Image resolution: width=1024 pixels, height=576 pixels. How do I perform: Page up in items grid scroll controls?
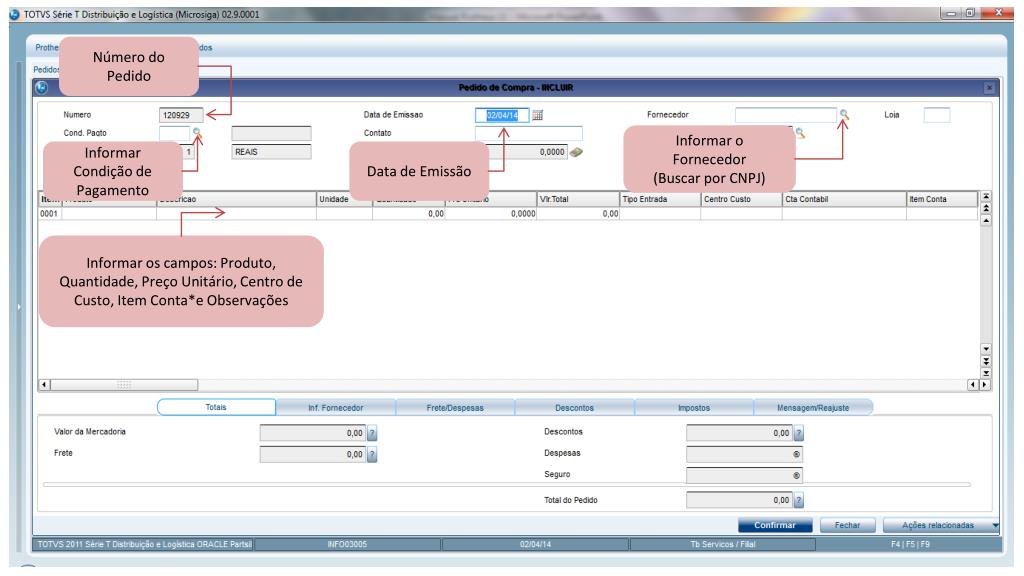(x=986, y=208)
